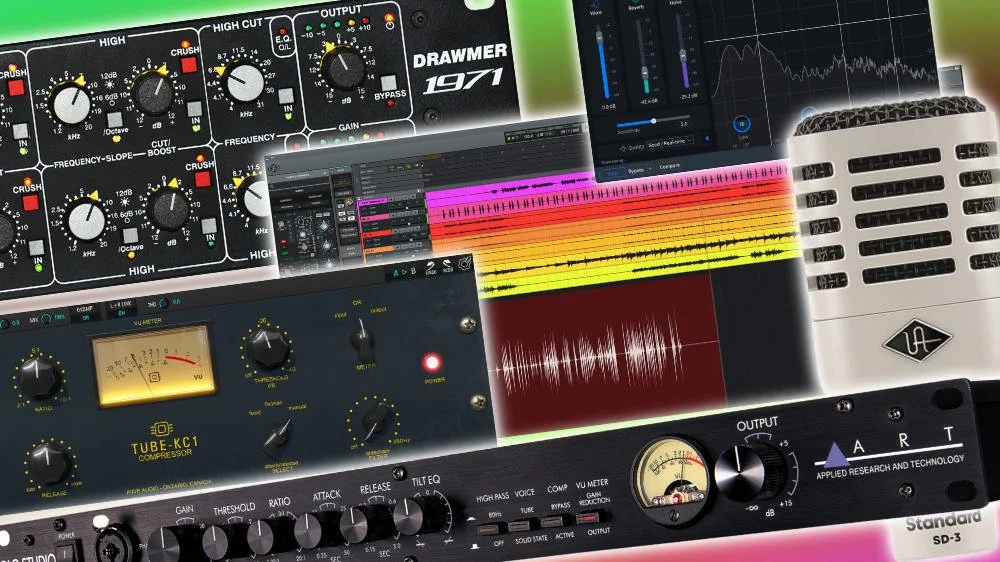This screenshot has height=562, width=1000.
Task: Click top HIGH band /Octave slope button
Action: (115, 119)
